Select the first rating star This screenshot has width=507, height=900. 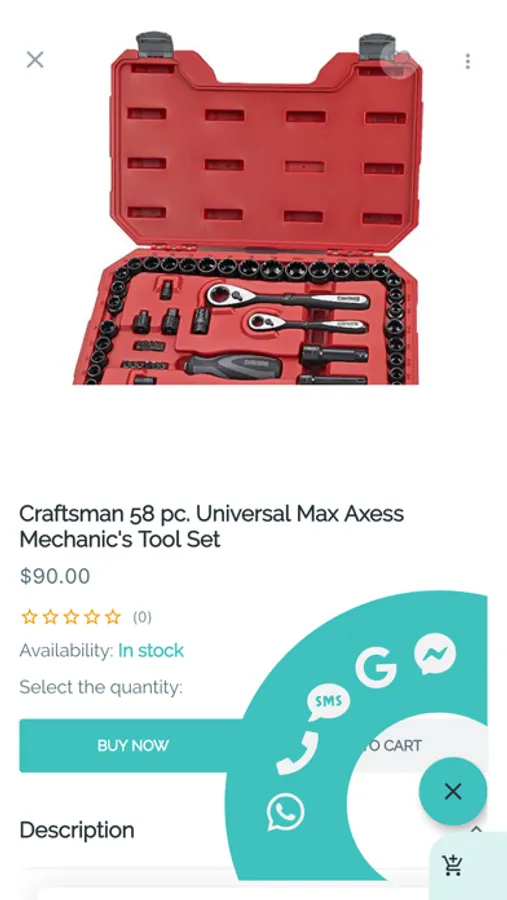coord(29,617)
